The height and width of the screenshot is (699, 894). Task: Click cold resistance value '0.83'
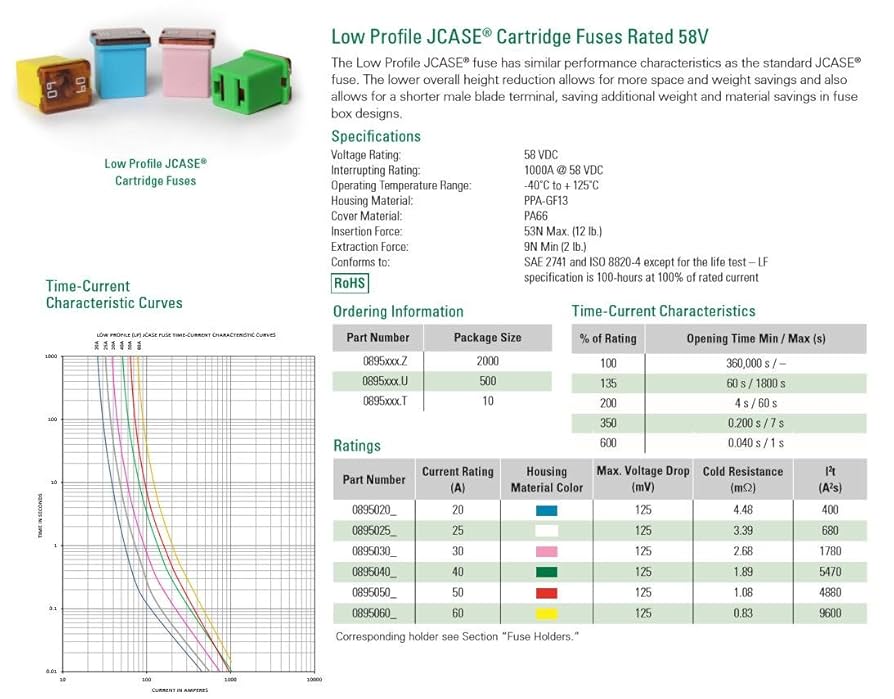coord(743,613)
